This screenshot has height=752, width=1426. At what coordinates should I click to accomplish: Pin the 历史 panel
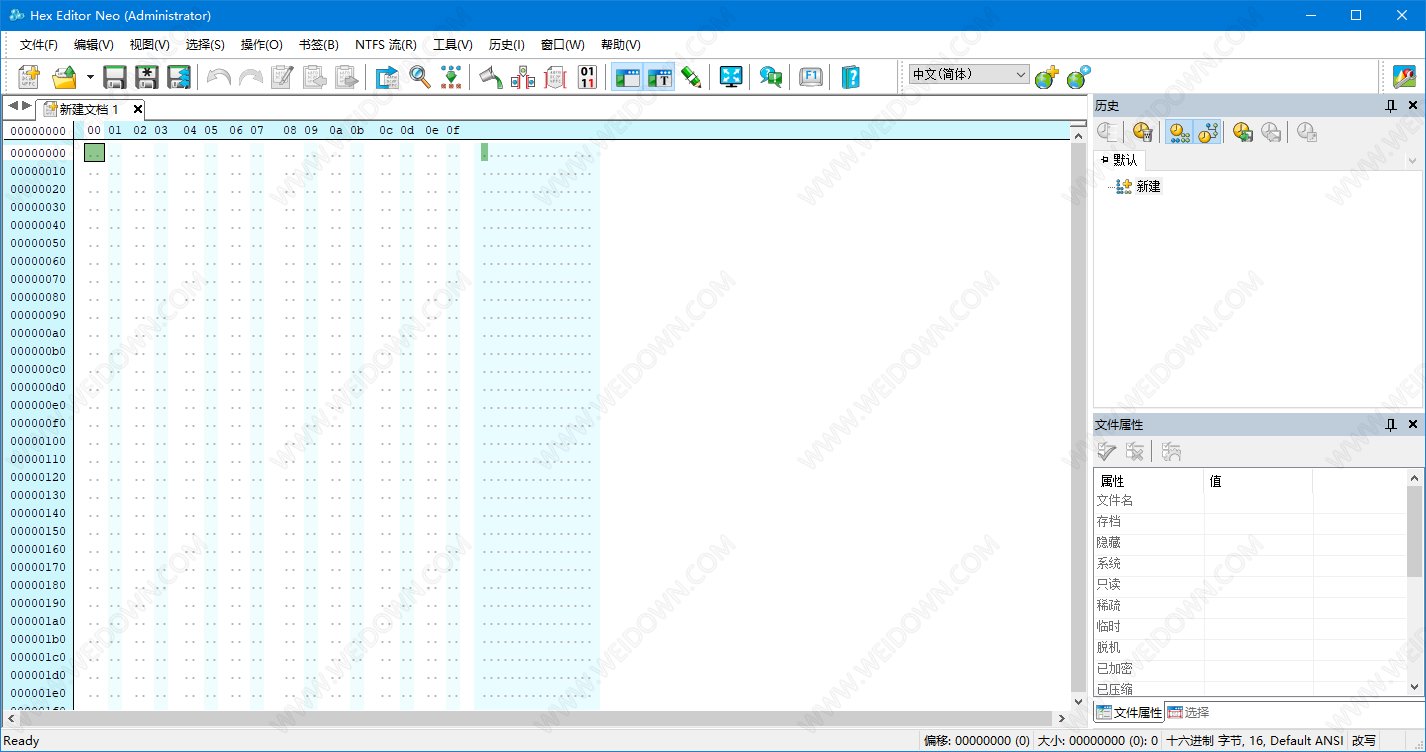tap(1390, 105)
